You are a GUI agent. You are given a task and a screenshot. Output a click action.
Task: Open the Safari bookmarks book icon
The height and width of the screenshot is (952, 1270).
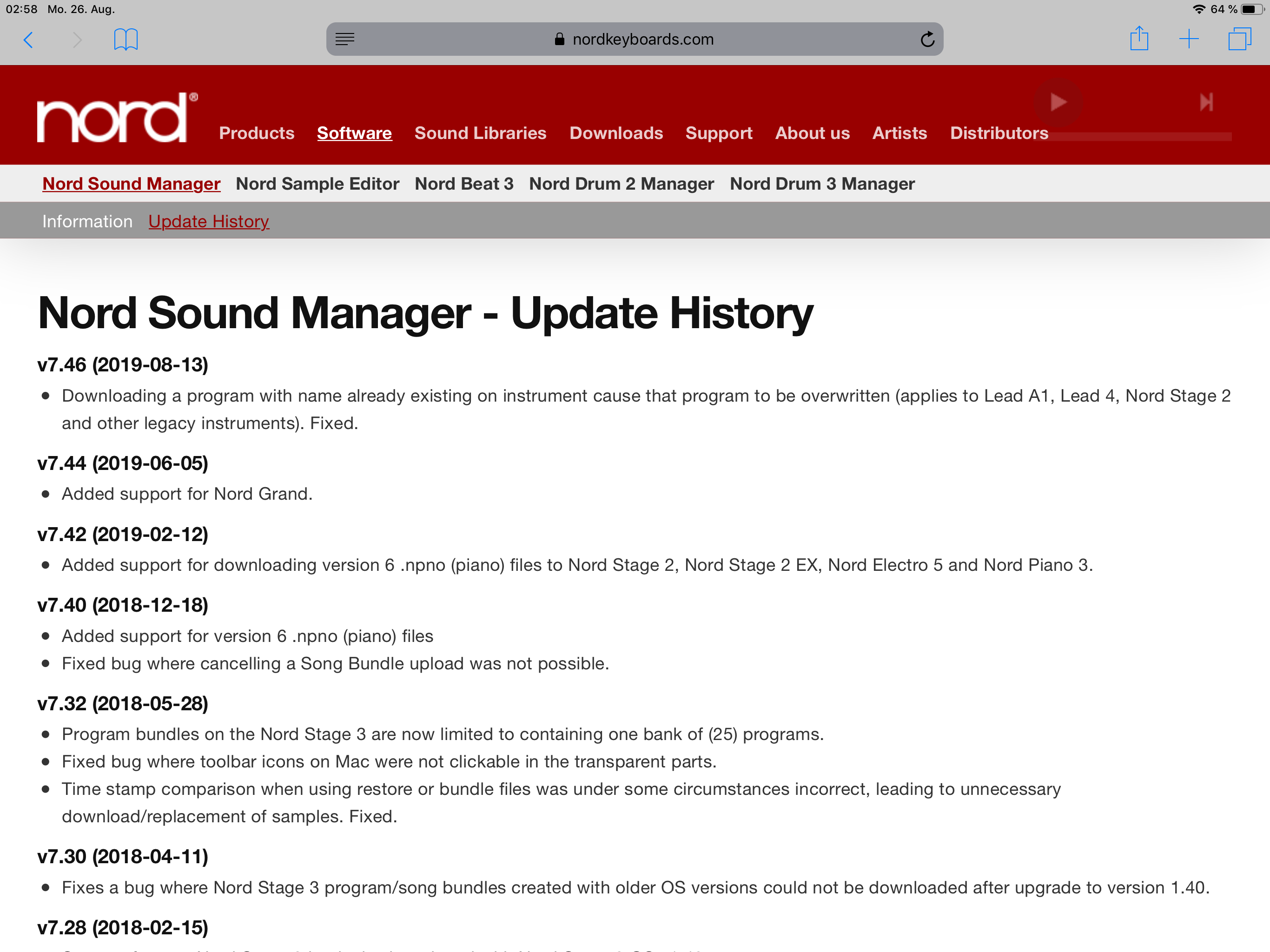(126, 40)
